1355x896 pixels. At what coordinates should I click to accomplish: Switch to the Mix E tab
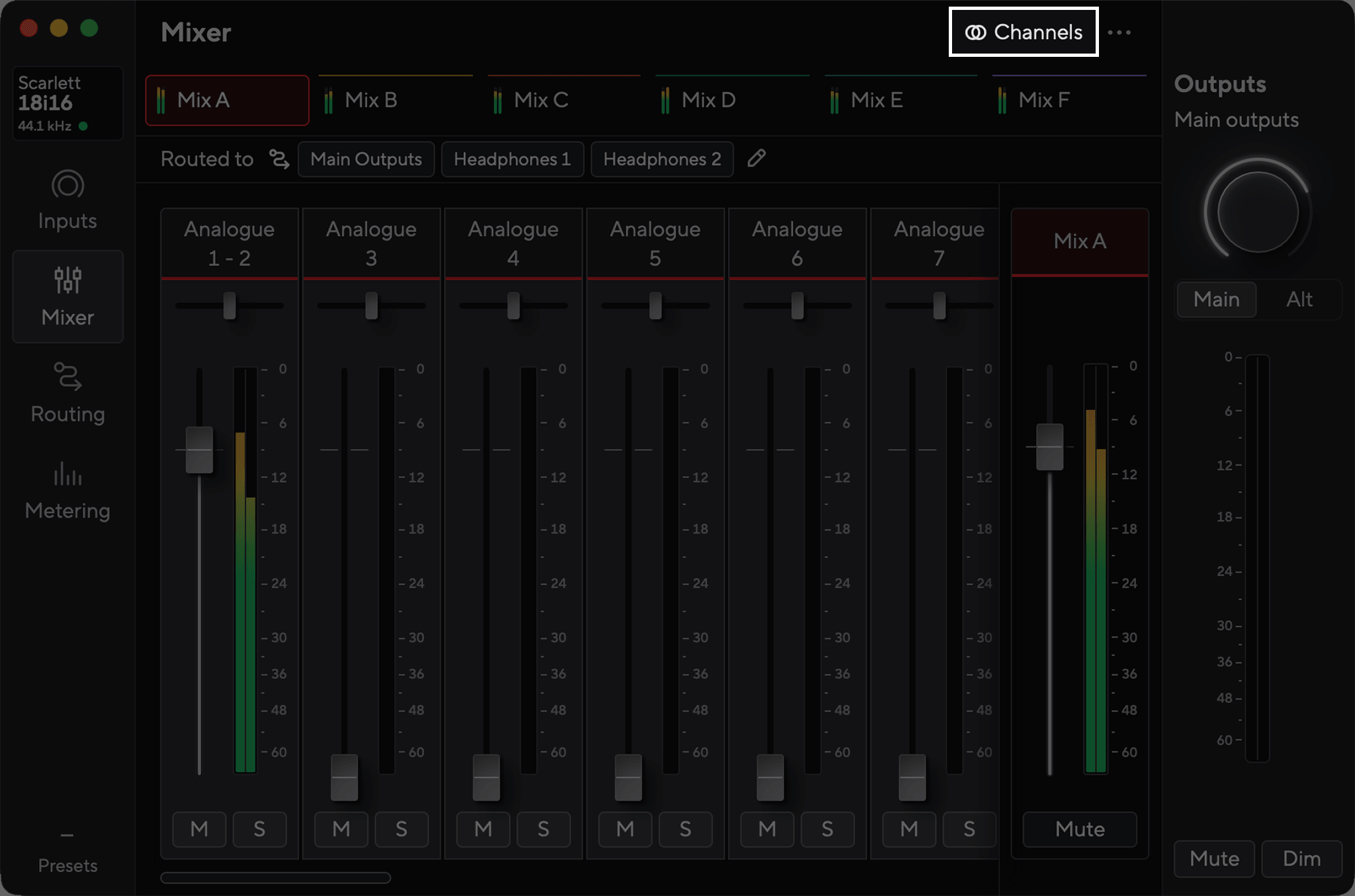point(900,100)
